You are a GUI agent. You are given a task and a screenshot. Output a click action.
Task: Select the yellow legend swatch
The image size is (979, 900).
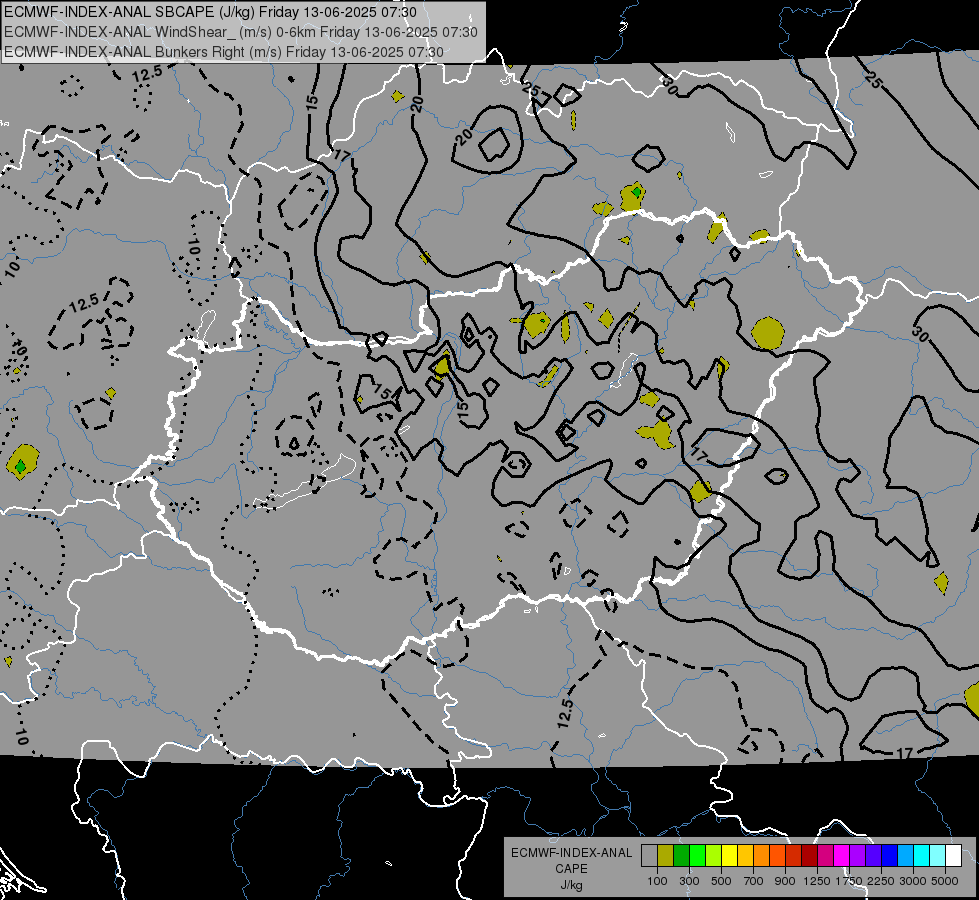pyautogui.click(x=729, y=855)
